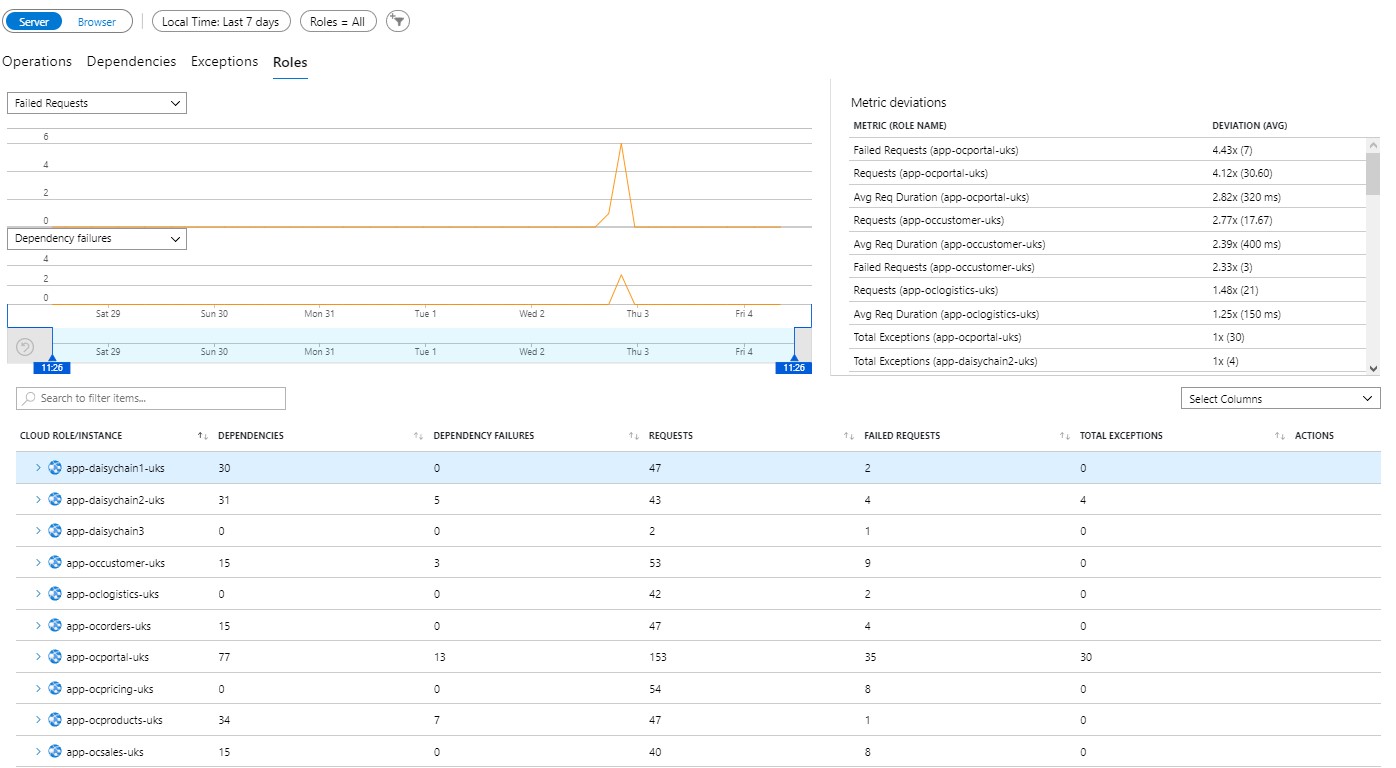Image resolution: width=1396 pixels, height=768 pixels.
Task: Open the Operations tab
Action: coord(37,62)
